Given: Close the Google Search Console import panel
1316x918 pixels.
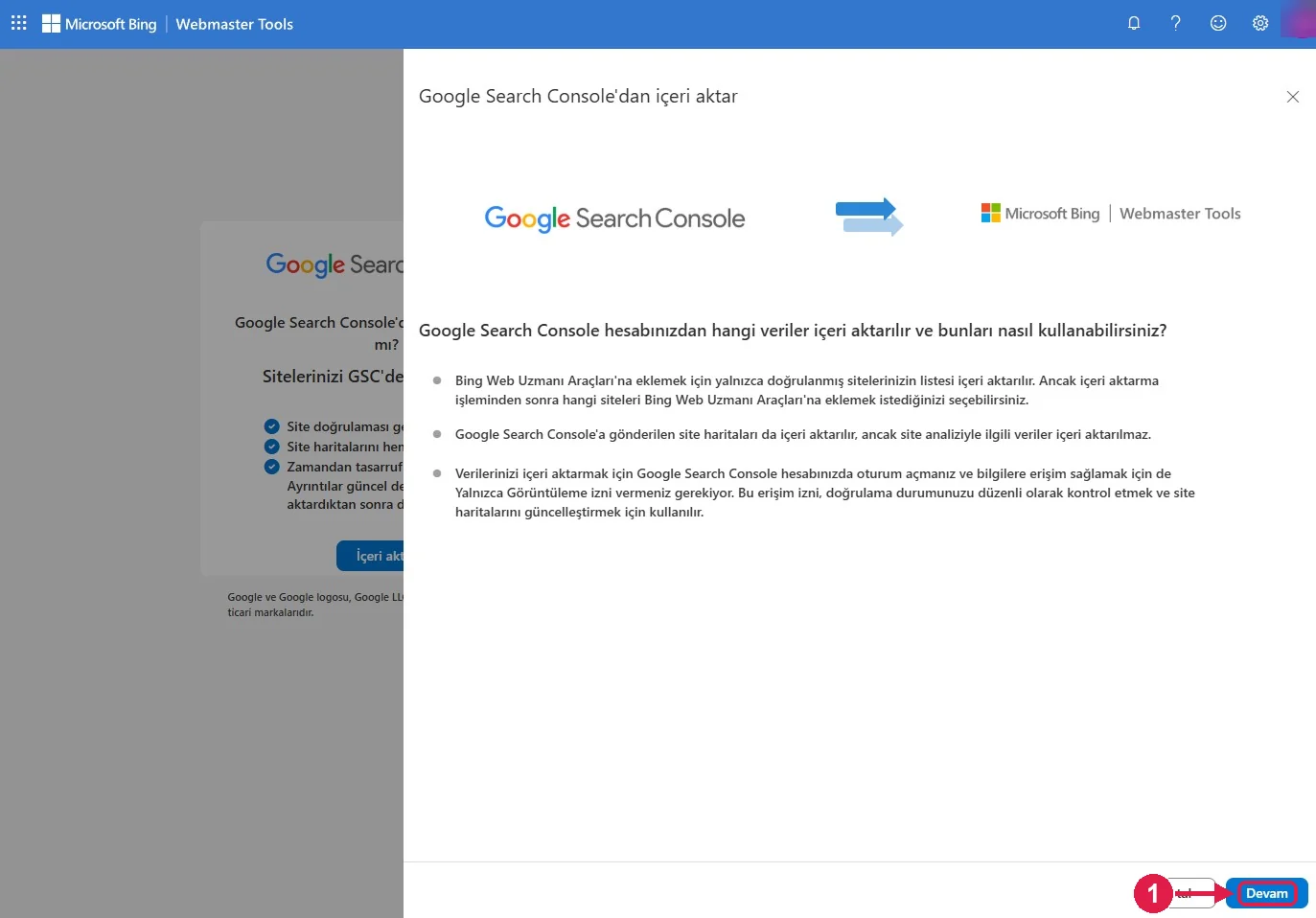Looking at the screenshot, I should pyautogui.click(x=1292, y=97).
